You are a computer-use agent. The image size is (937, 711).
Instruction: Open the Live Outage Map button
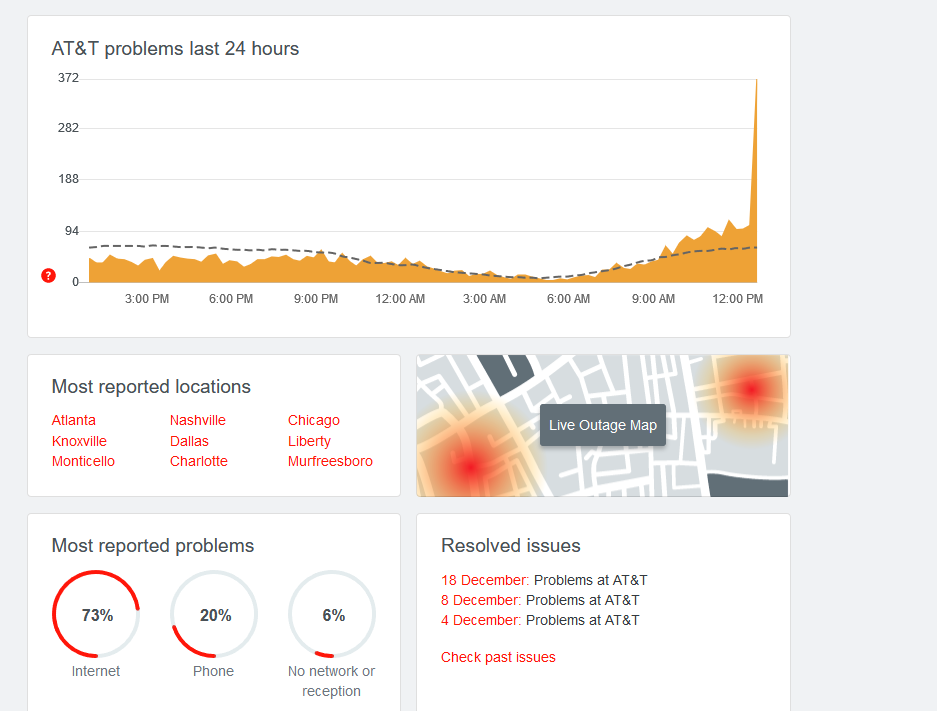click(602, 425)
